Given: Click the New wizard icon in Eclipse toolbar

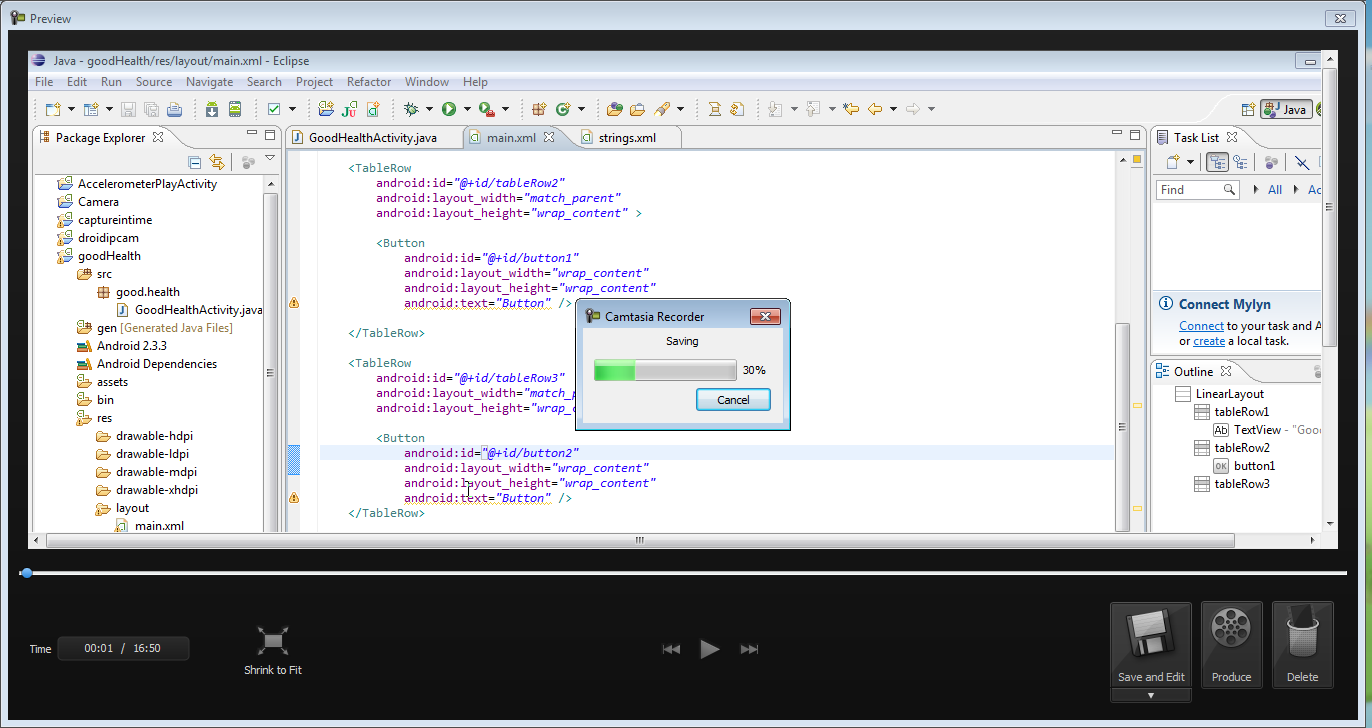Looking at the screenshot, I should 53,109.
